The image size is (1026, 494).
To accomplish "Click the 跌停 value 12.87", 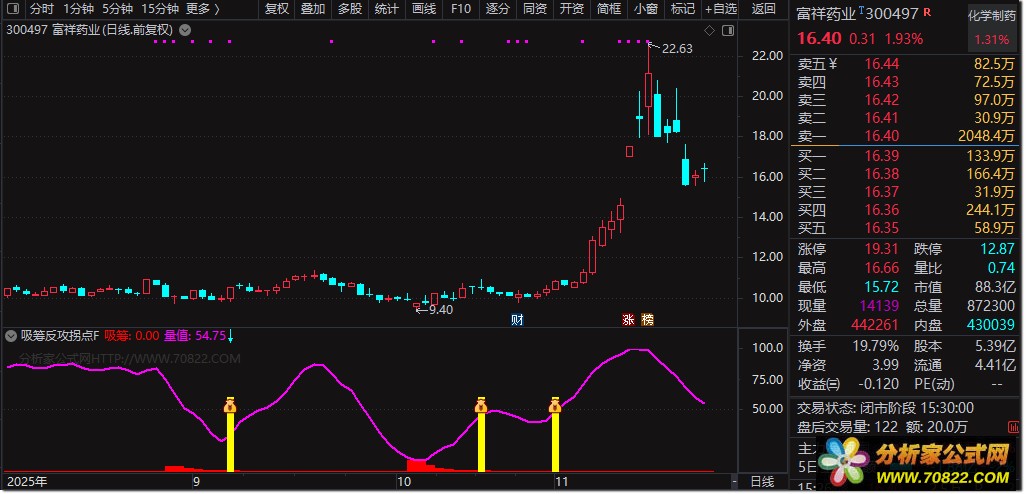I will [x=997, y=249].
